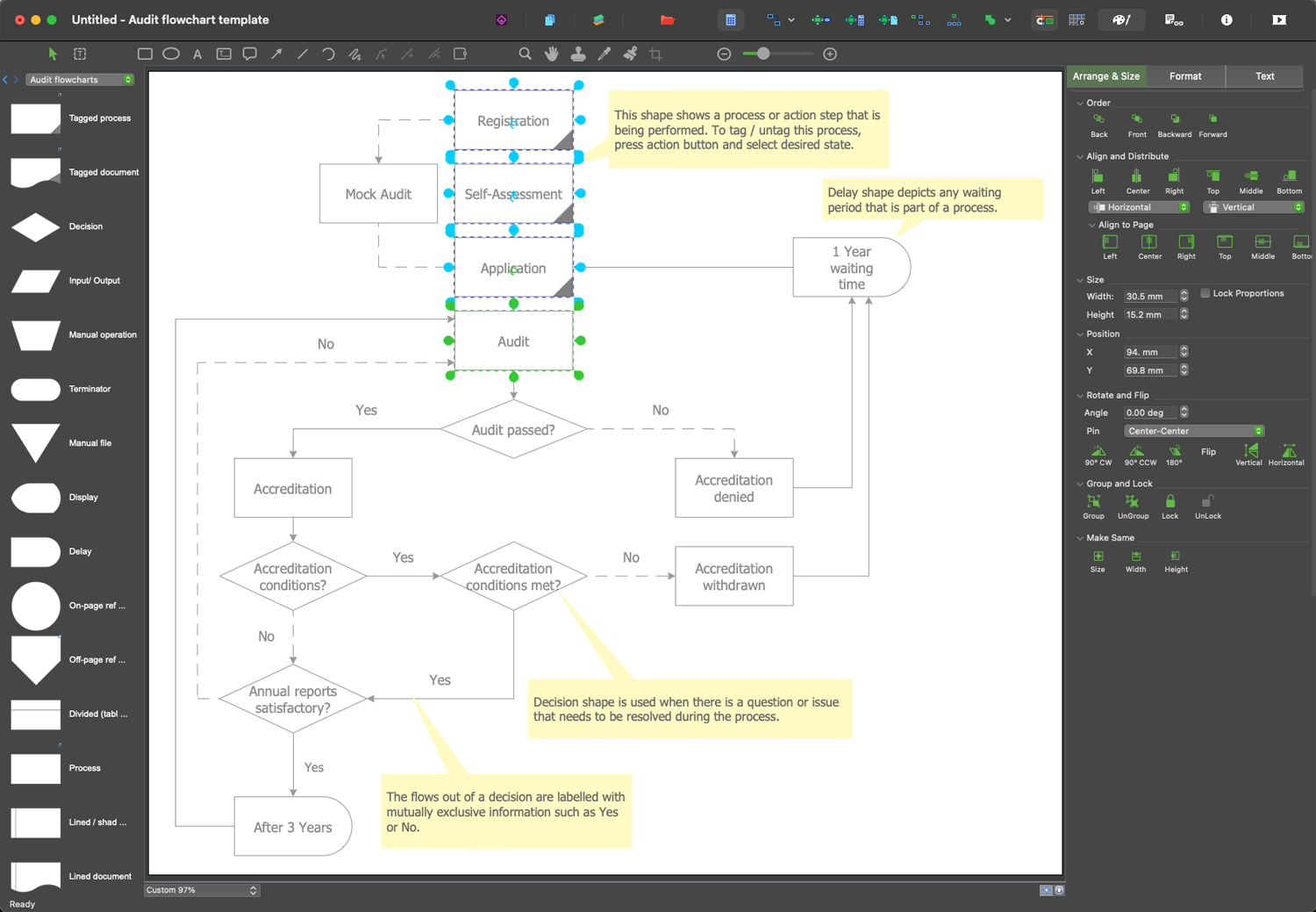Open the Audit flowcharts library dropdown
1316x912 pixels.
[x=80, y=80]
